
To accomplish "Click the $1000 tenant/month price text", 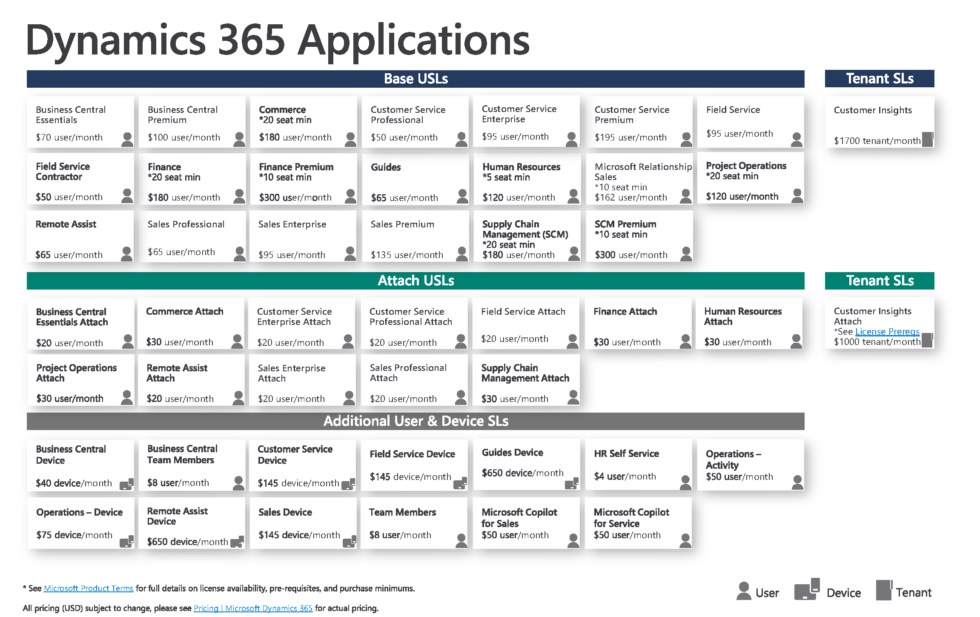I will click(878, 341).
